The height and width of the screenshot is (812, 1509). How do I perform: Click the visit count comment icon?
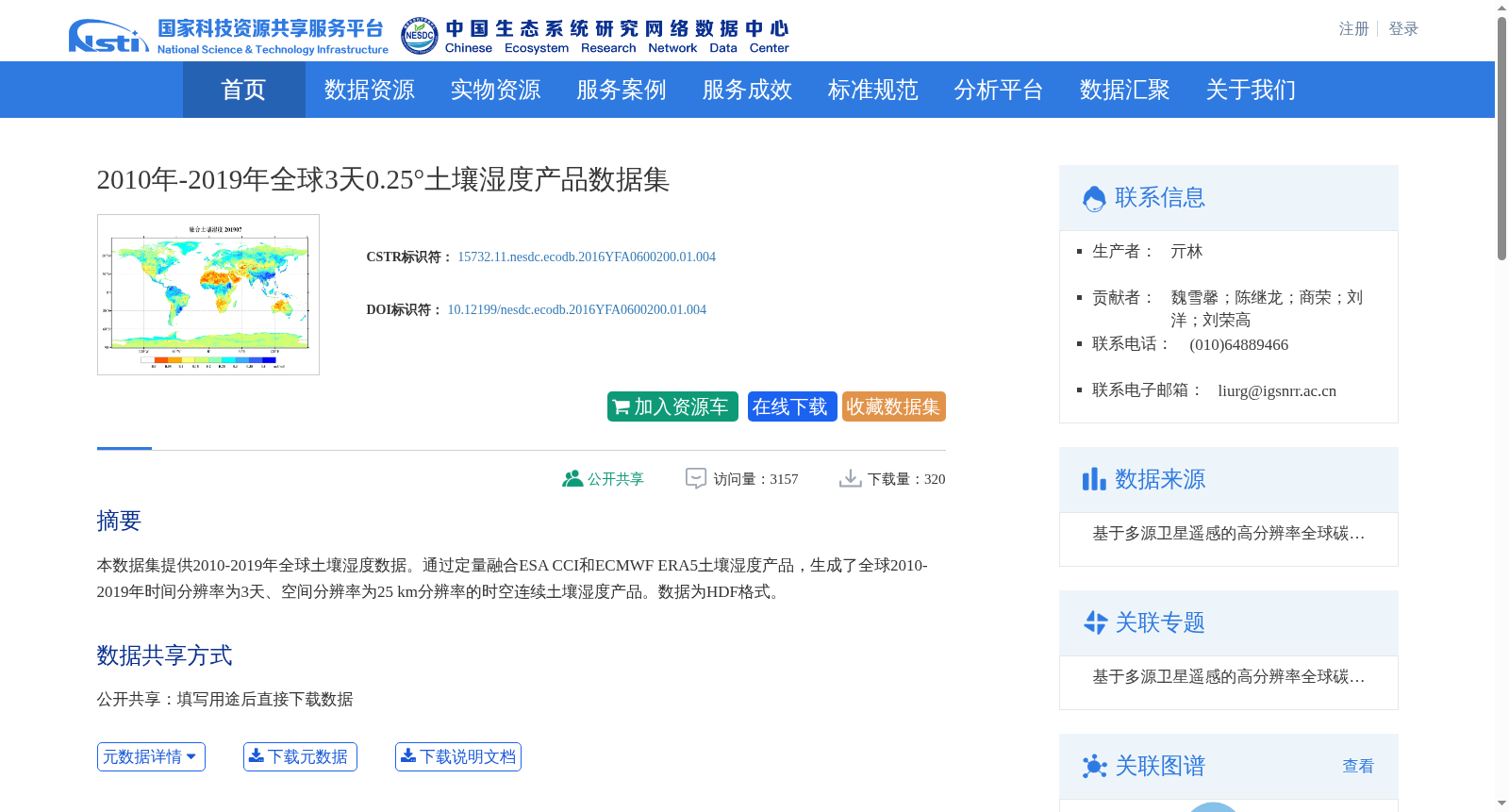[696, 479]
